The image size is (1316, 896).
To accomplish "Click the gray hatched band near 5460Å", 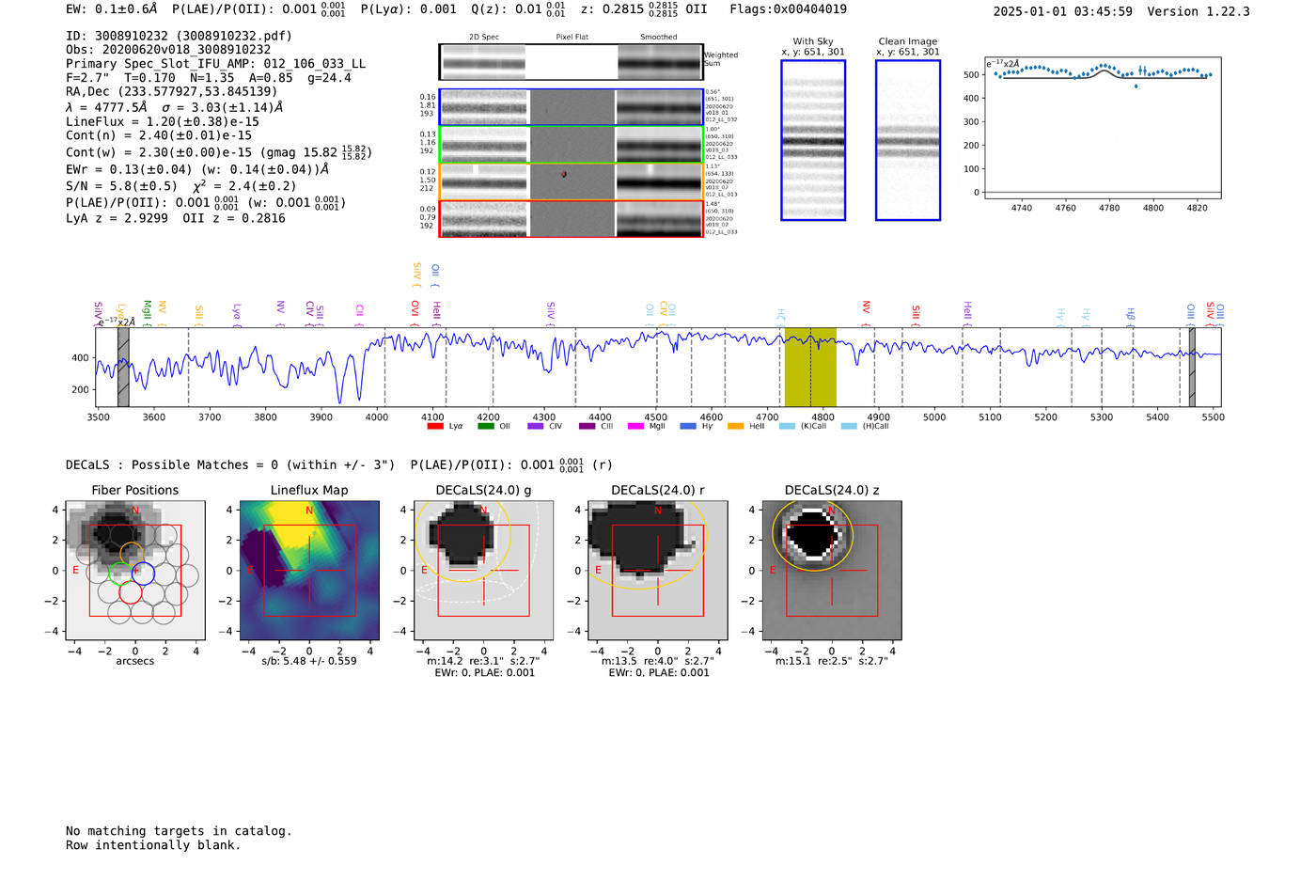I will [1192, 367].
